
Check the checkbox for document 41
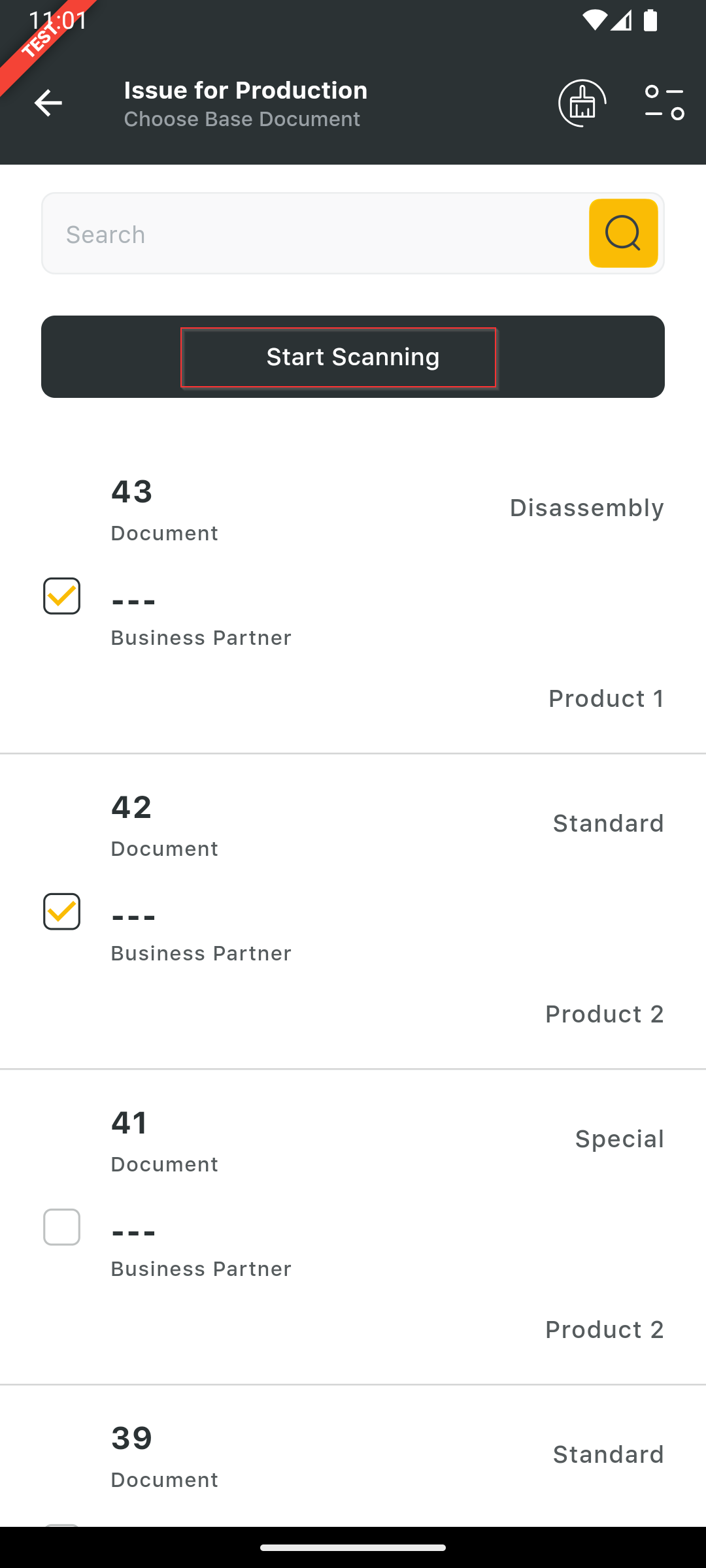62,1227
